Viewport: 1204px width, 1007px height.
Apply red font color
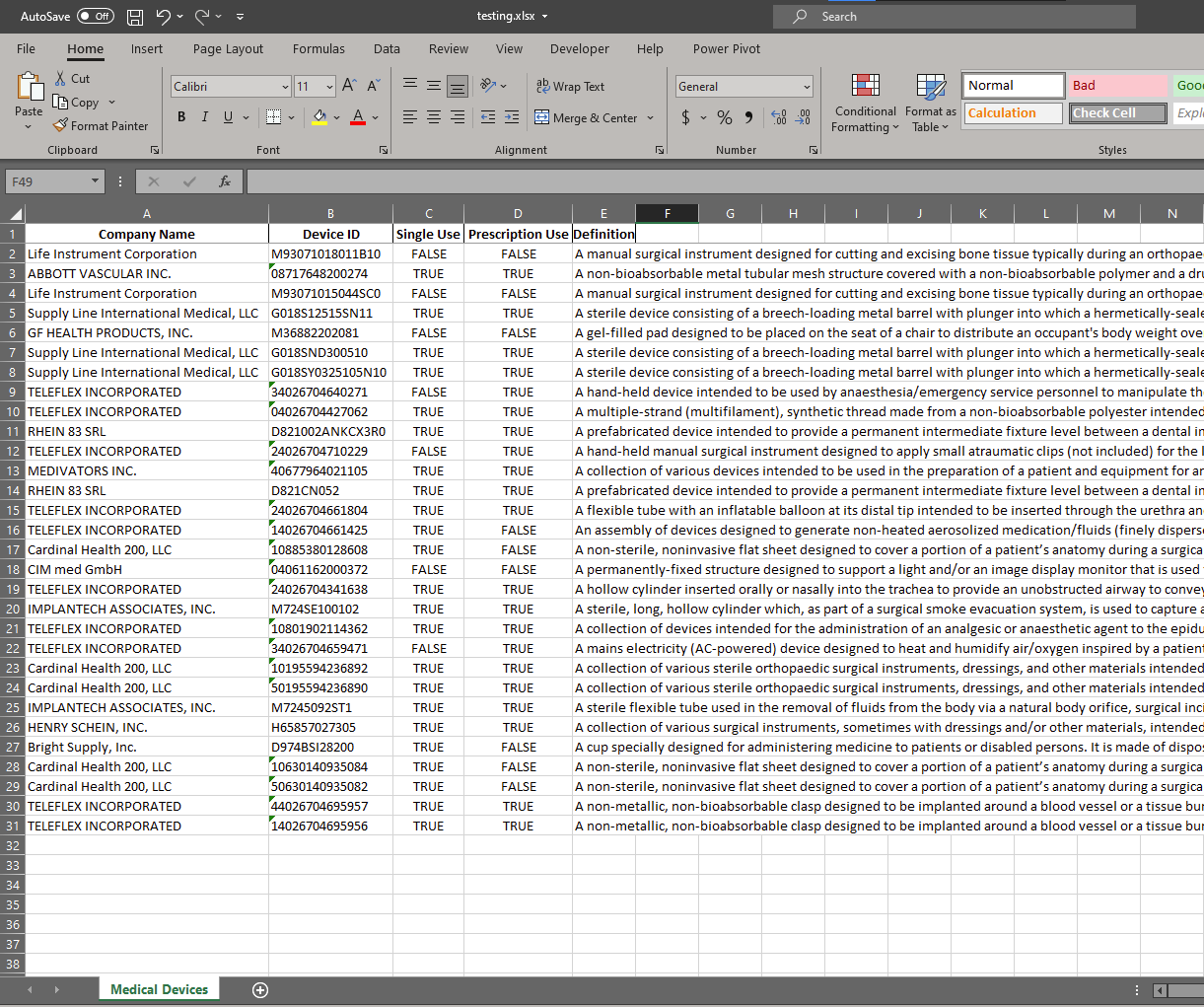click(358, 117)
